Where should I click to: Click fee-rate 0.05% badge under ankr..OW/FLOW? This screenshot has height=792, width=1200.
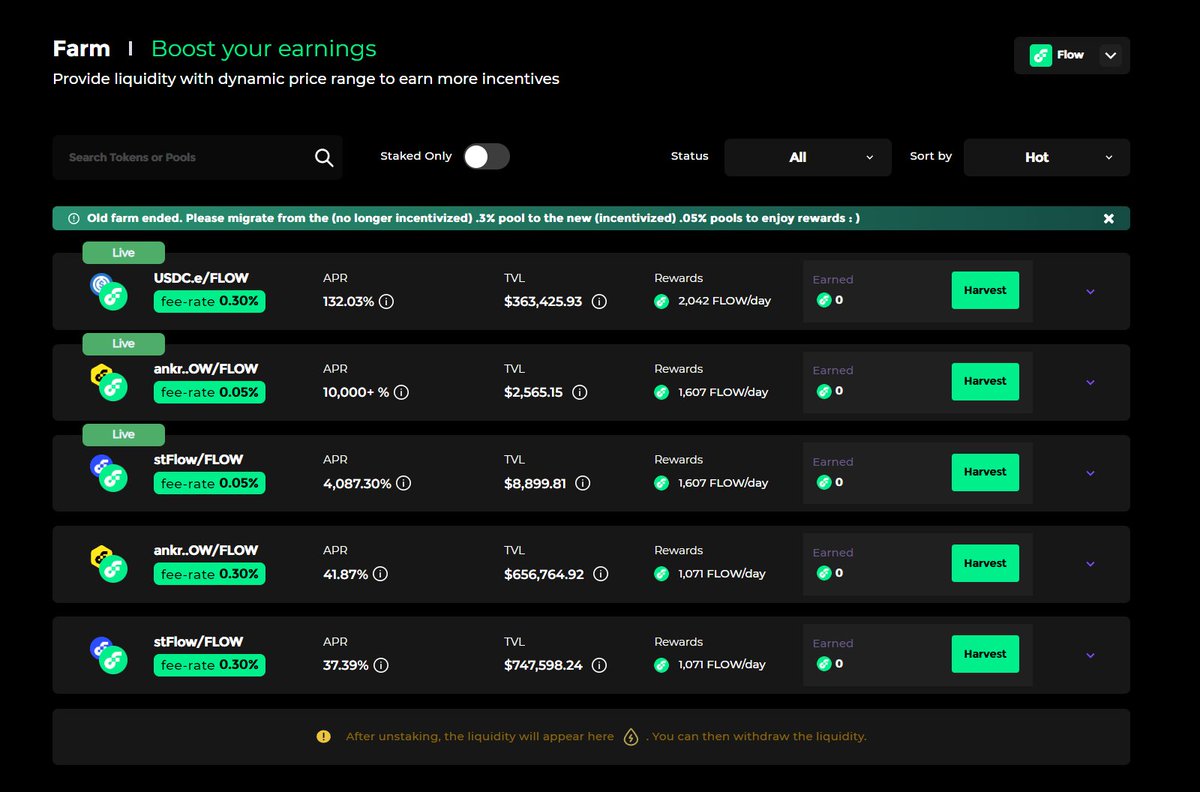210,392
